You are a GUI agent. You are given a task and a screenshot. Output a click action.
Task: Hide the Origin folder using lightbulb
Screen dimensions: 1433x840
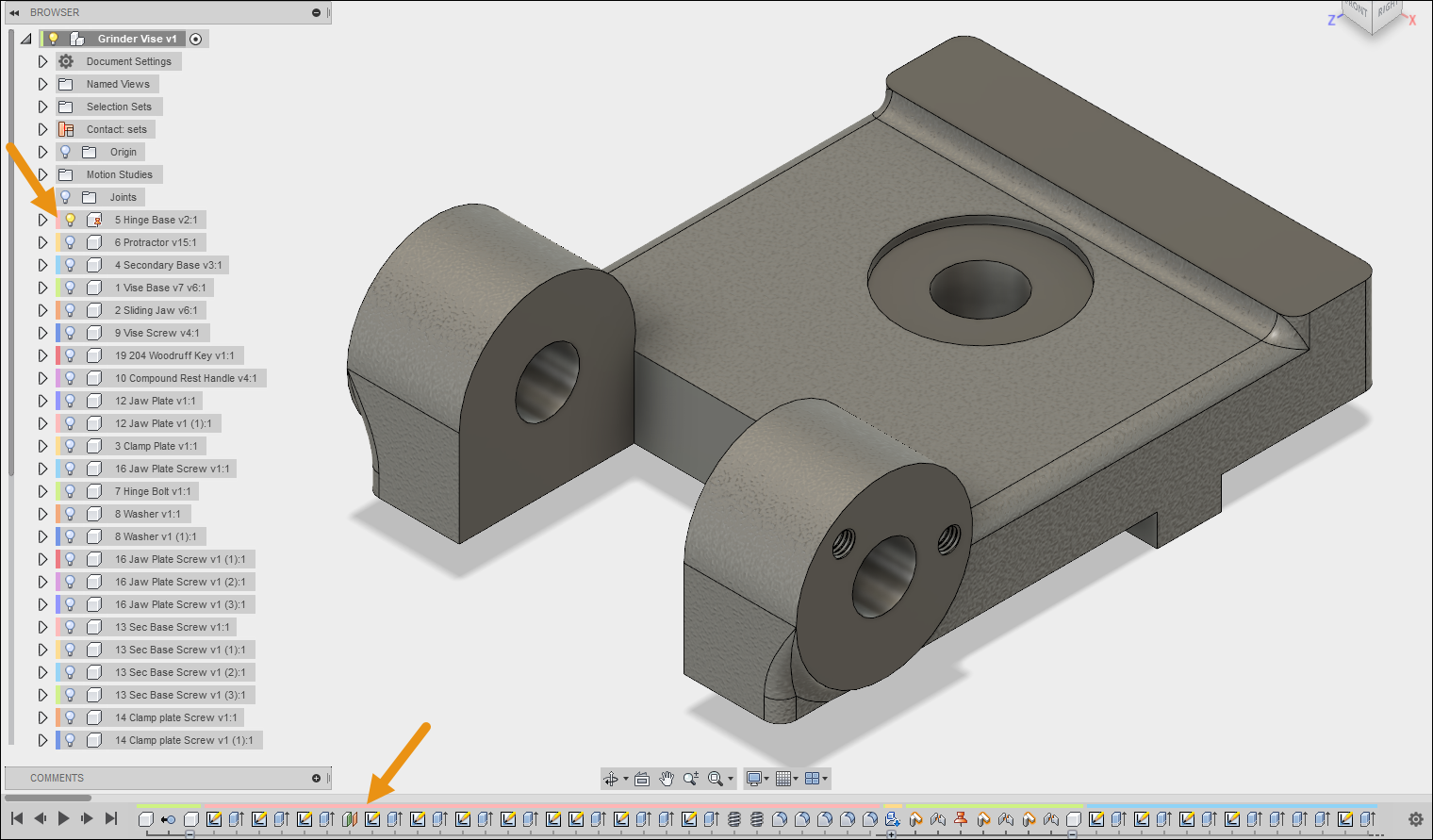tap(65, 152)
